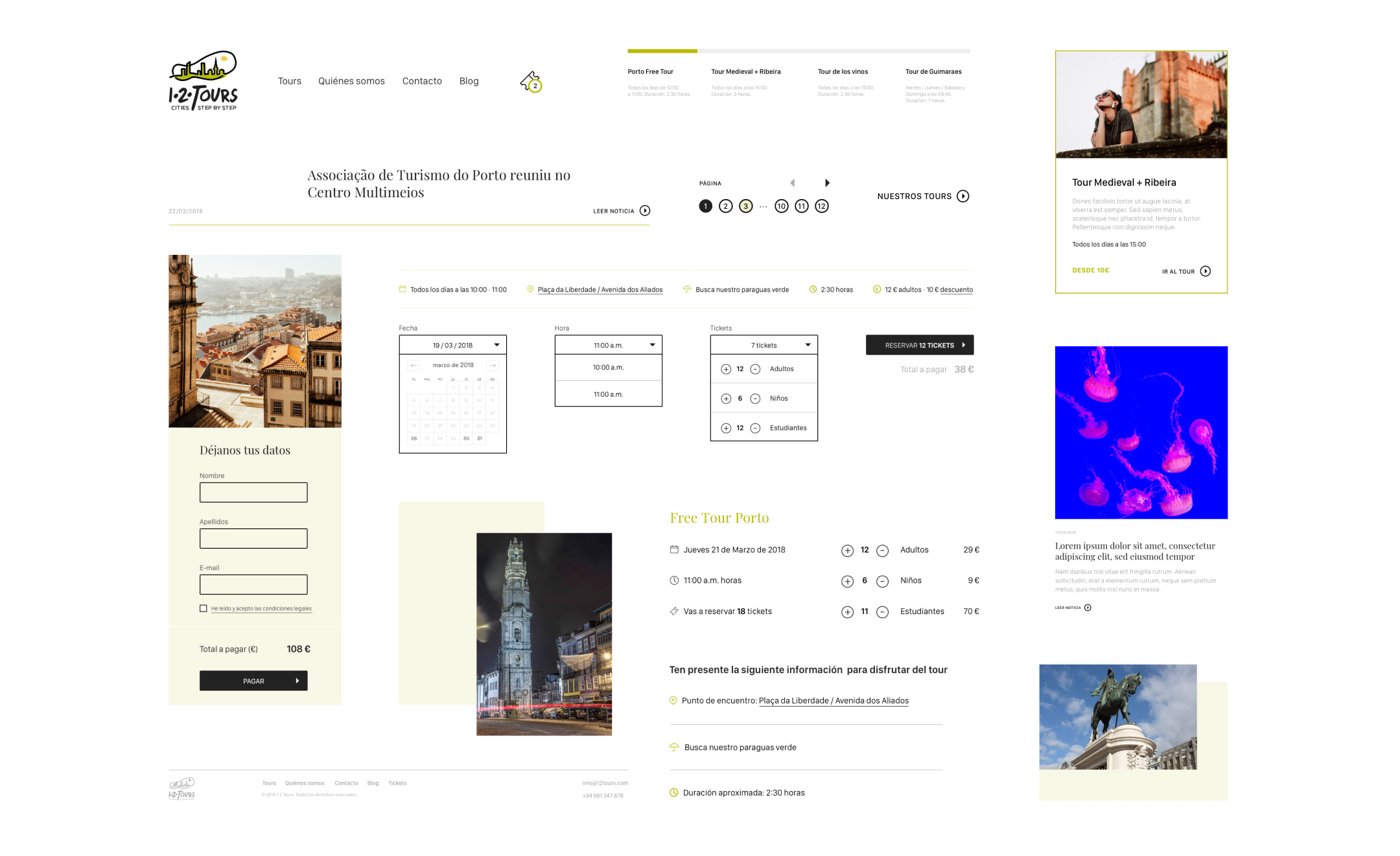The image size is (1400, 856).
Task: Open Contacto in the main navigation
Action: pyautogui.click(x=422, y=81)
